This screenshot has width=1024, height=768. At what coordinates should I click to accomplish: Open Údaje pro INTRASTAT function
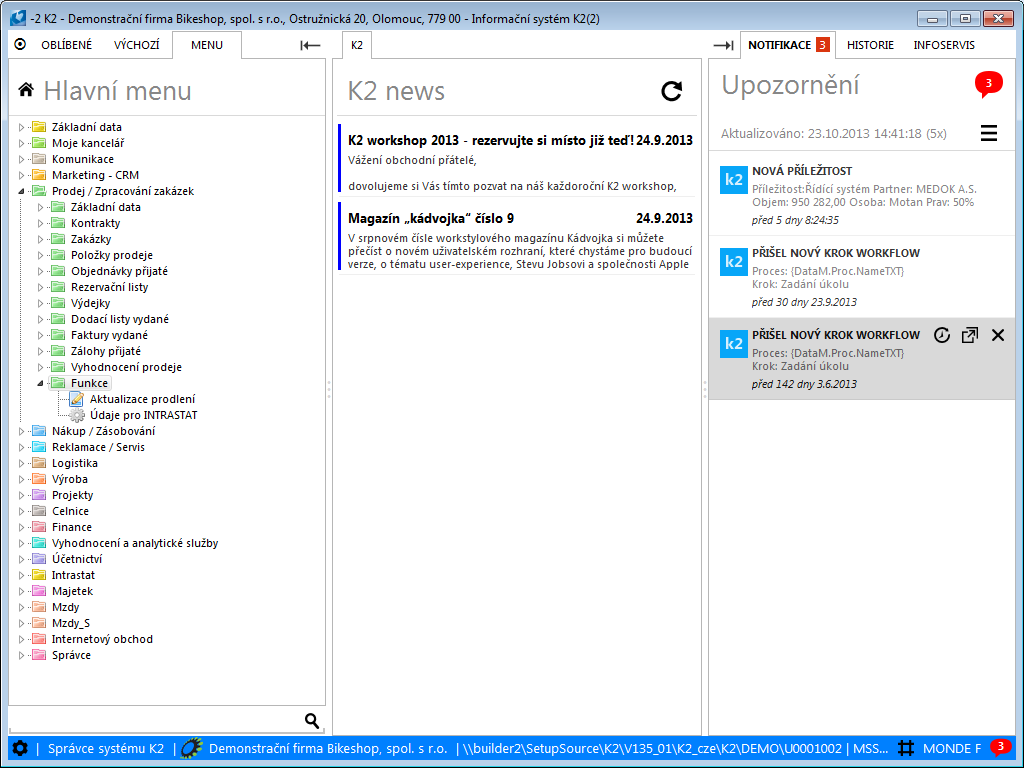coord(144,415)
